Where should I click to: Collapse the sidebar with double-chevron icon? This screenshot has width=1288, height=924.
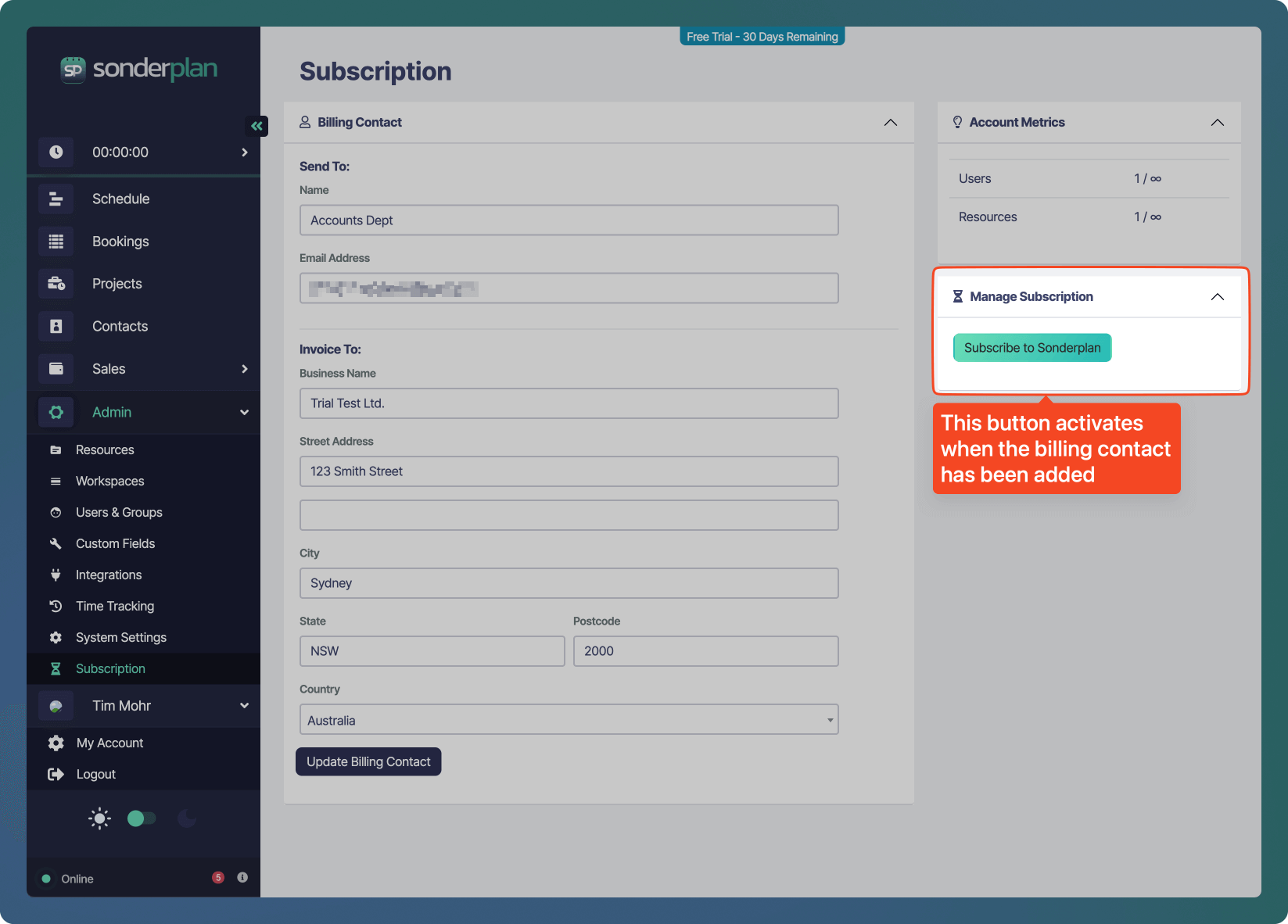(x=257, y=126)
